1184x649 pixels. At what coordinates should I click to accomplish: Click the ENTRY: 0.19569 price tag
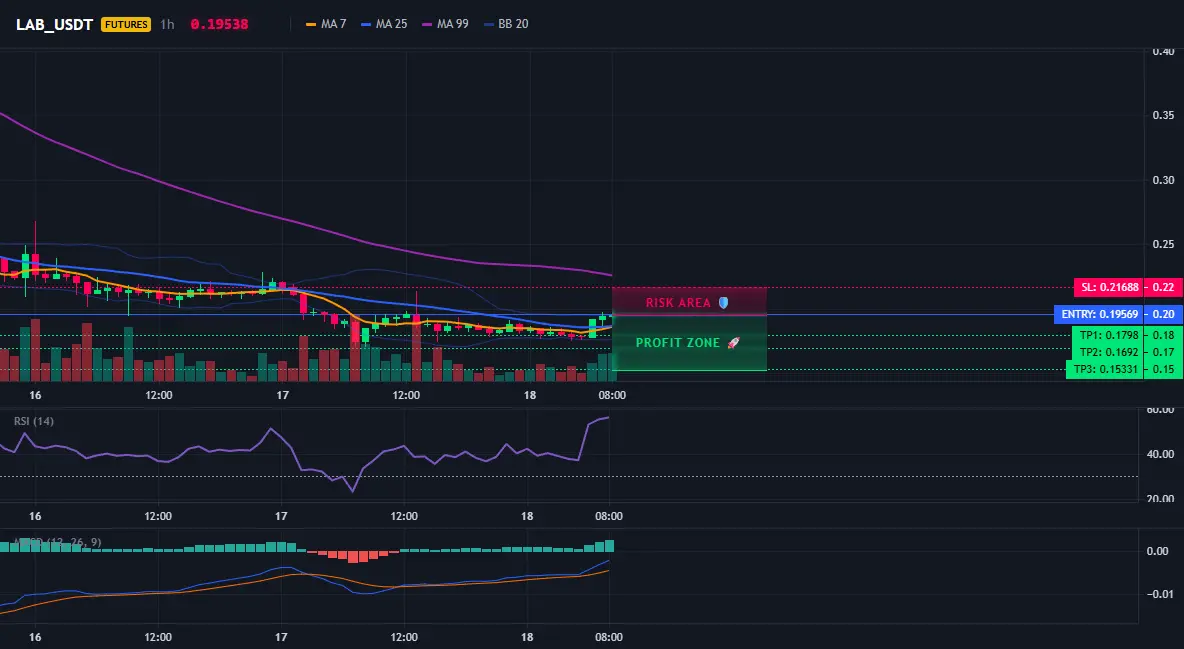tap(1098, 314)
